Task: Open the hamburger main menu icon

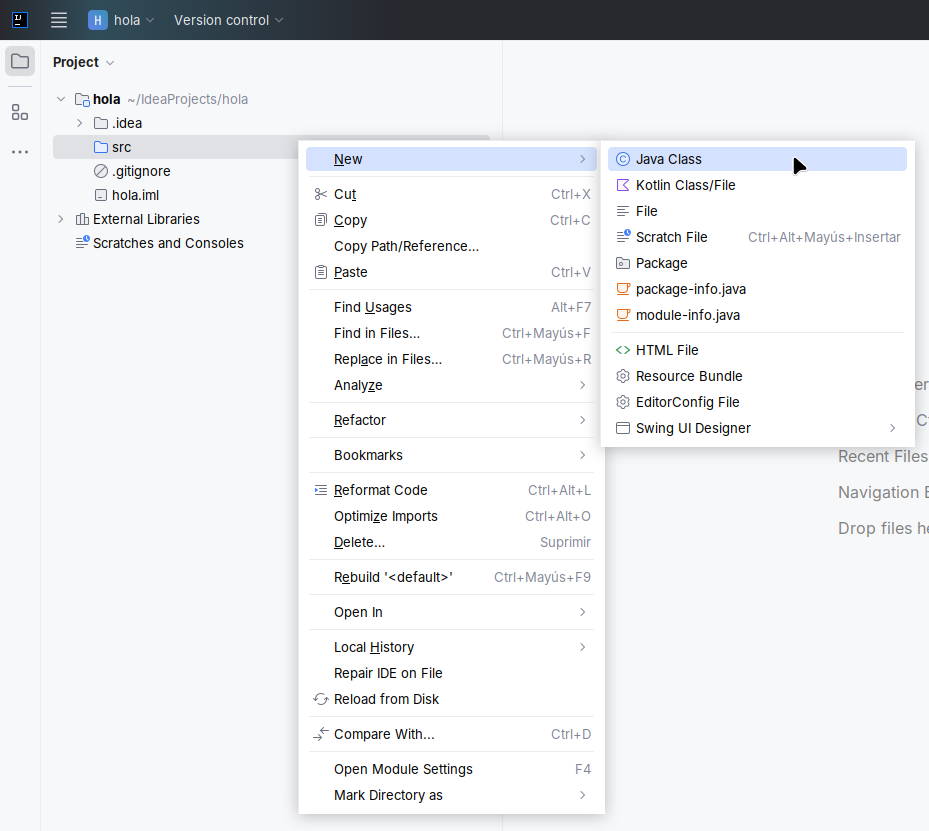Action: coord(59,20)
